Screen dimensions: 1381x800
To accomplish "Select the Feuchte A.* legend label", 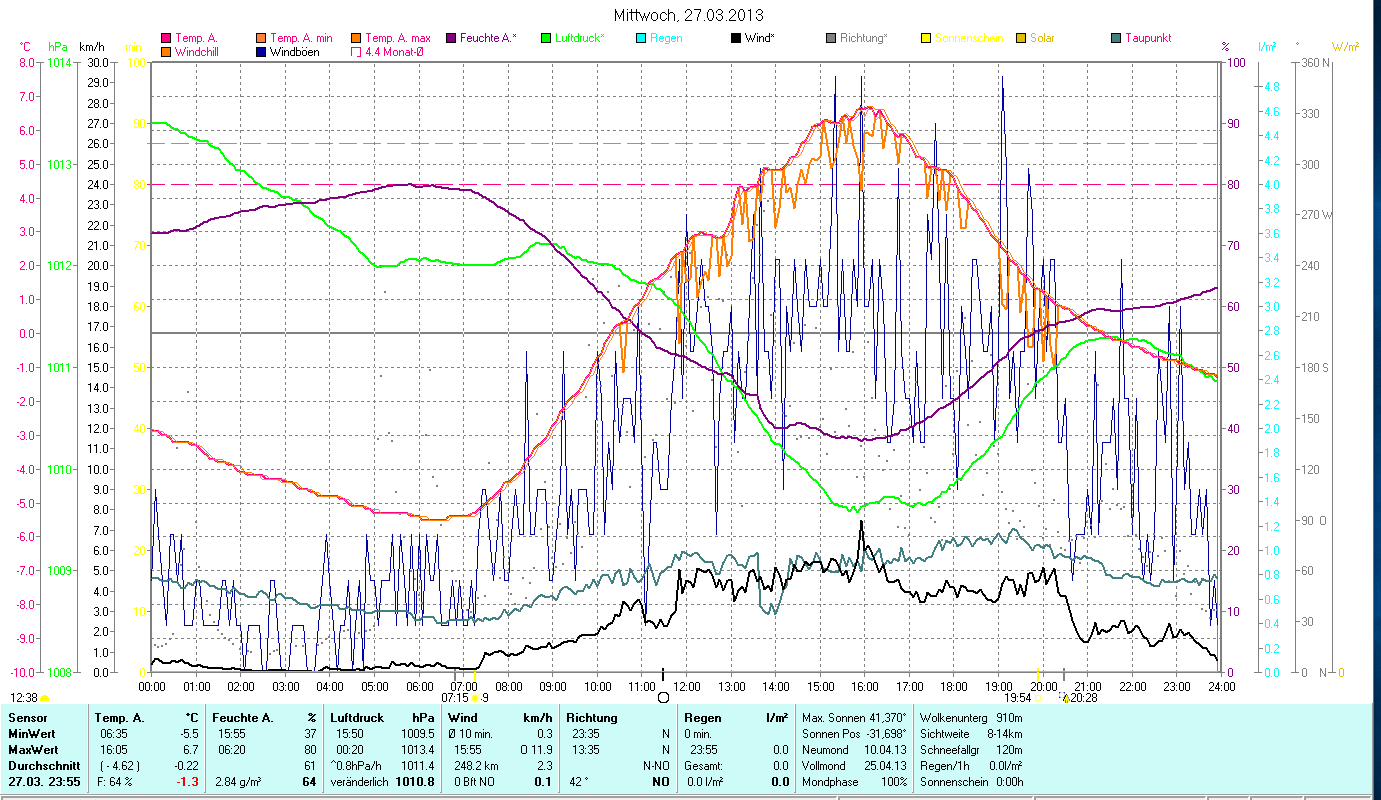I will click(488, 38).
